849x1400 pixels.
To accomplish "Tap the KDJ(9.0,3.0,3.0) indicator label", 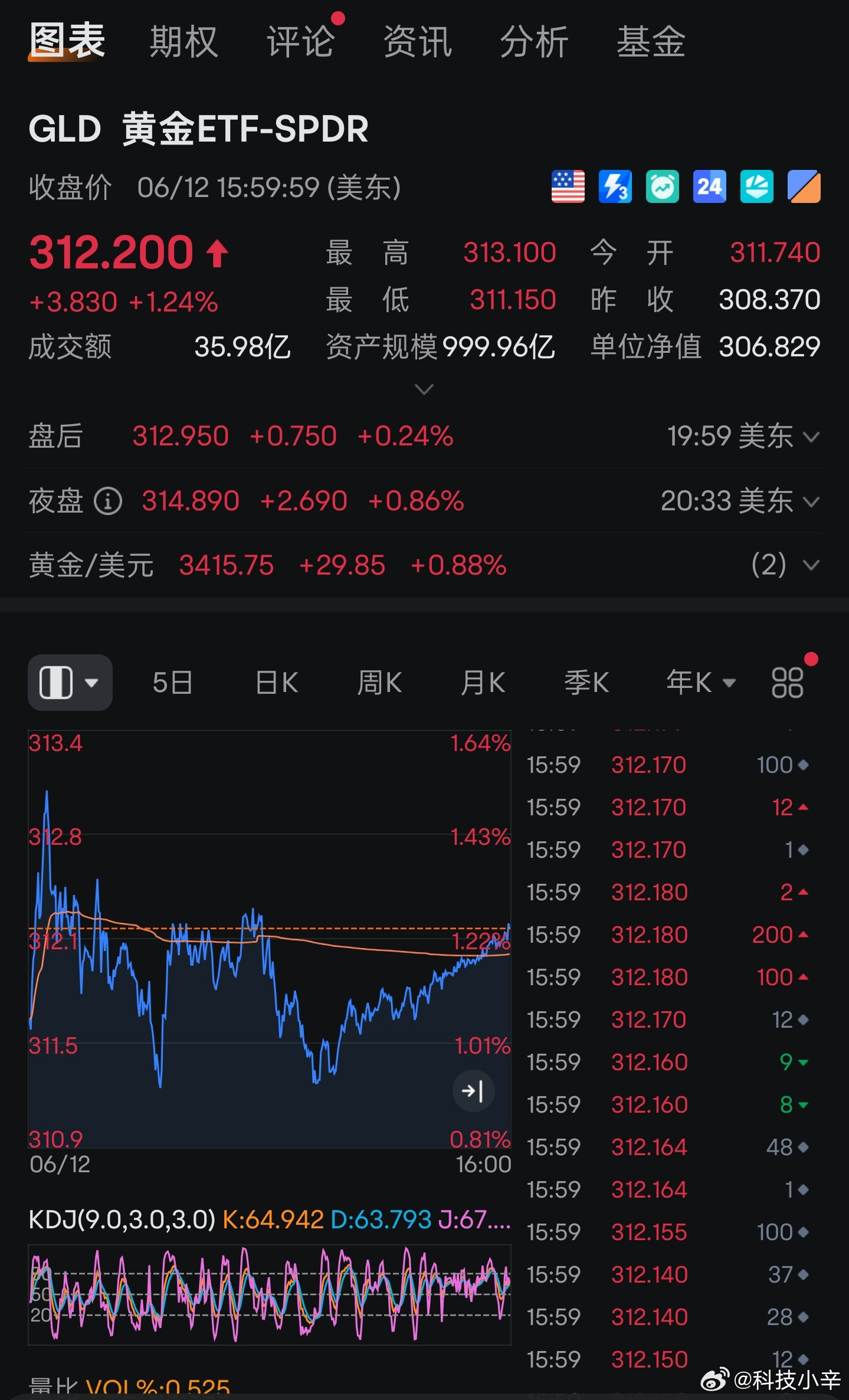I will pos(122,1219).
